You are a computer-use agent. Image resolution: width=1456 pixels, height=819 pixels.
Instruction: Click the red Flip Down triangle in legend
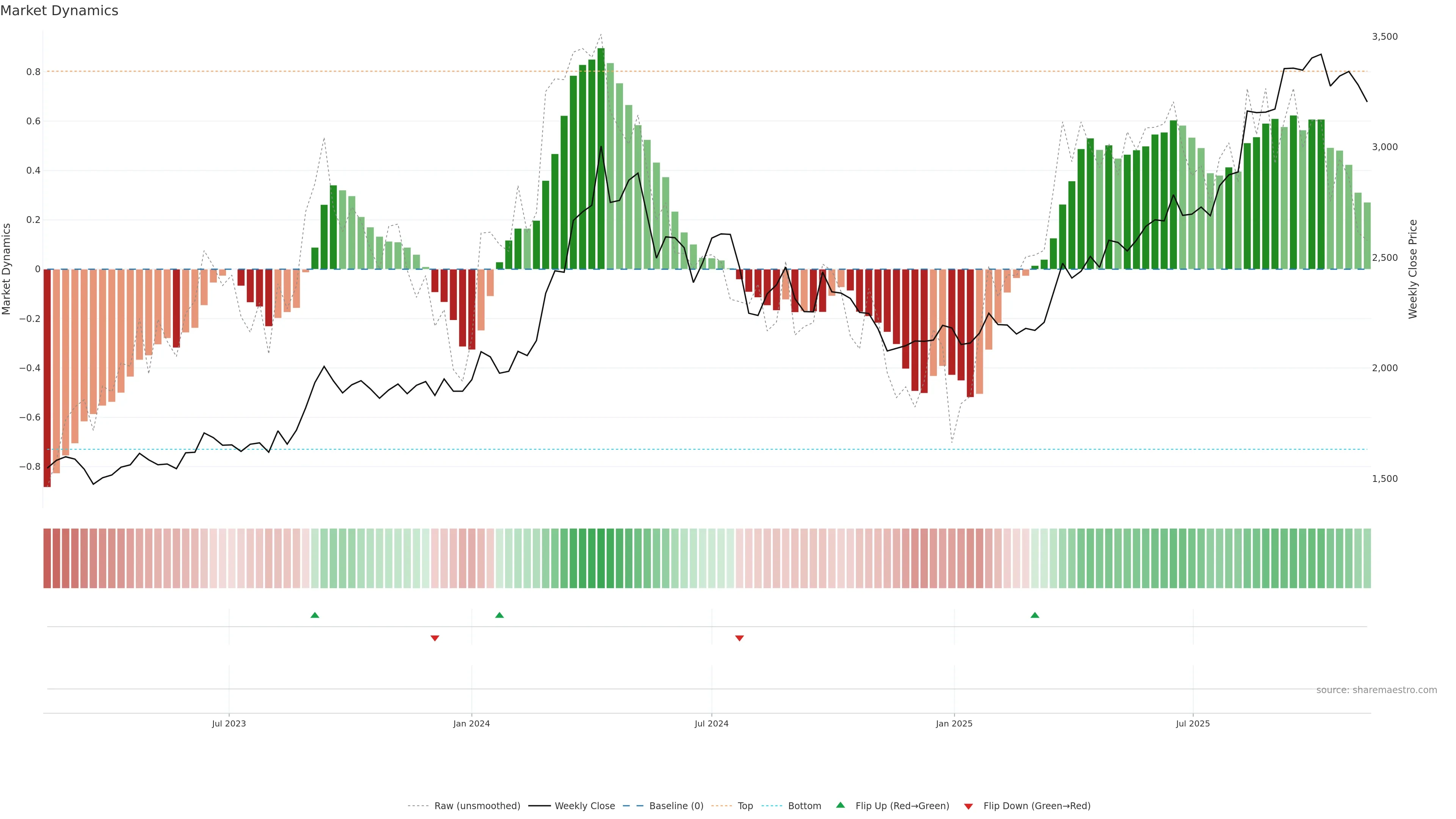(x=968, y=806)
